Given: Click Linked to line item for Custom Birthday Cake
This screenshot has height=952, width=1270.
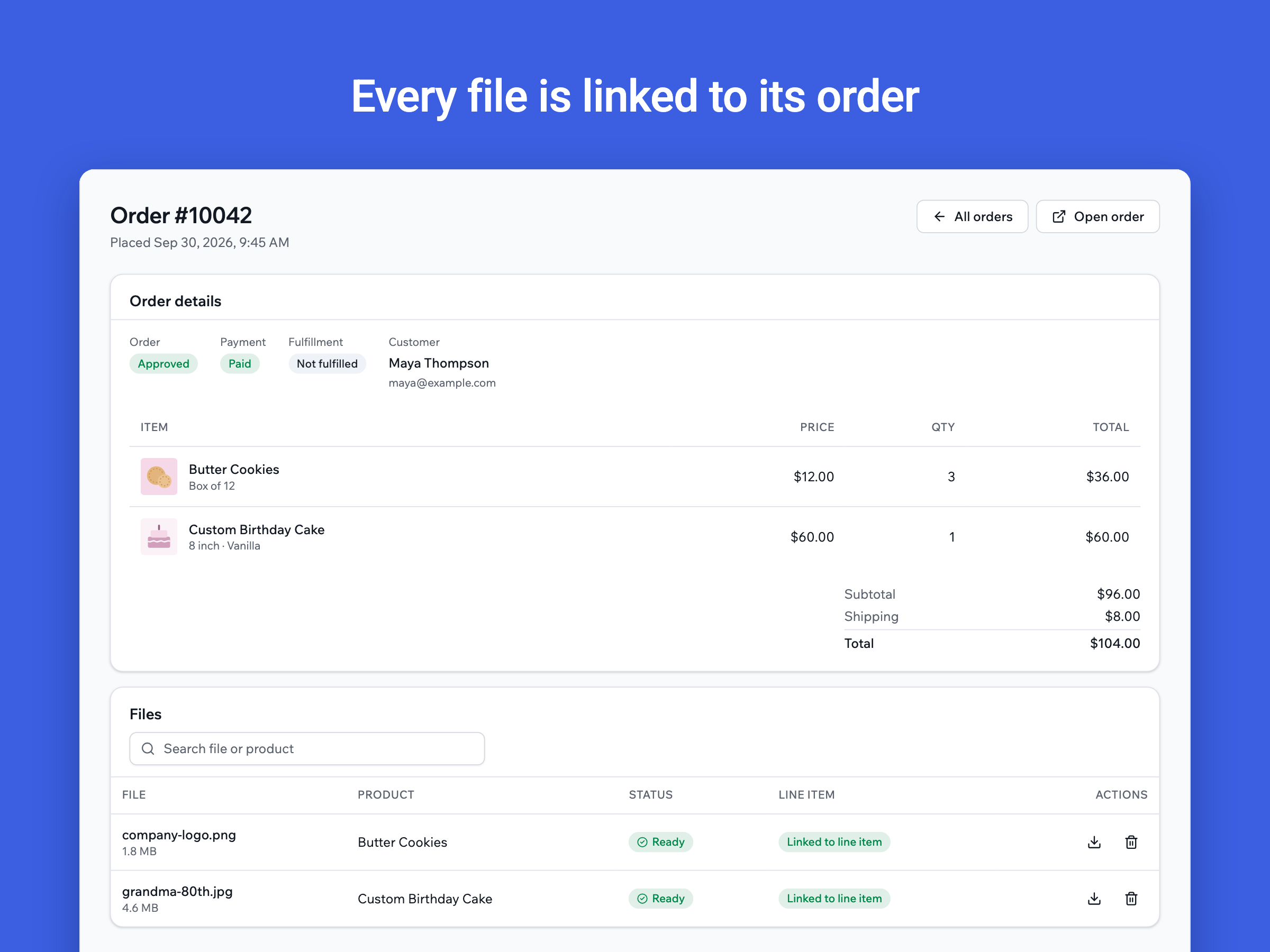Looking at the screenshot, I should (x=834, y=899).
